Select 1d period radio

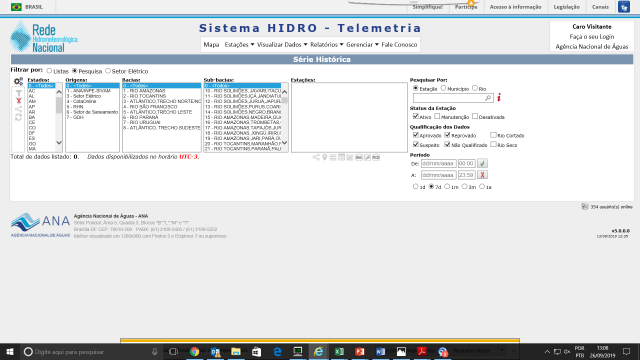pos(416,187)
